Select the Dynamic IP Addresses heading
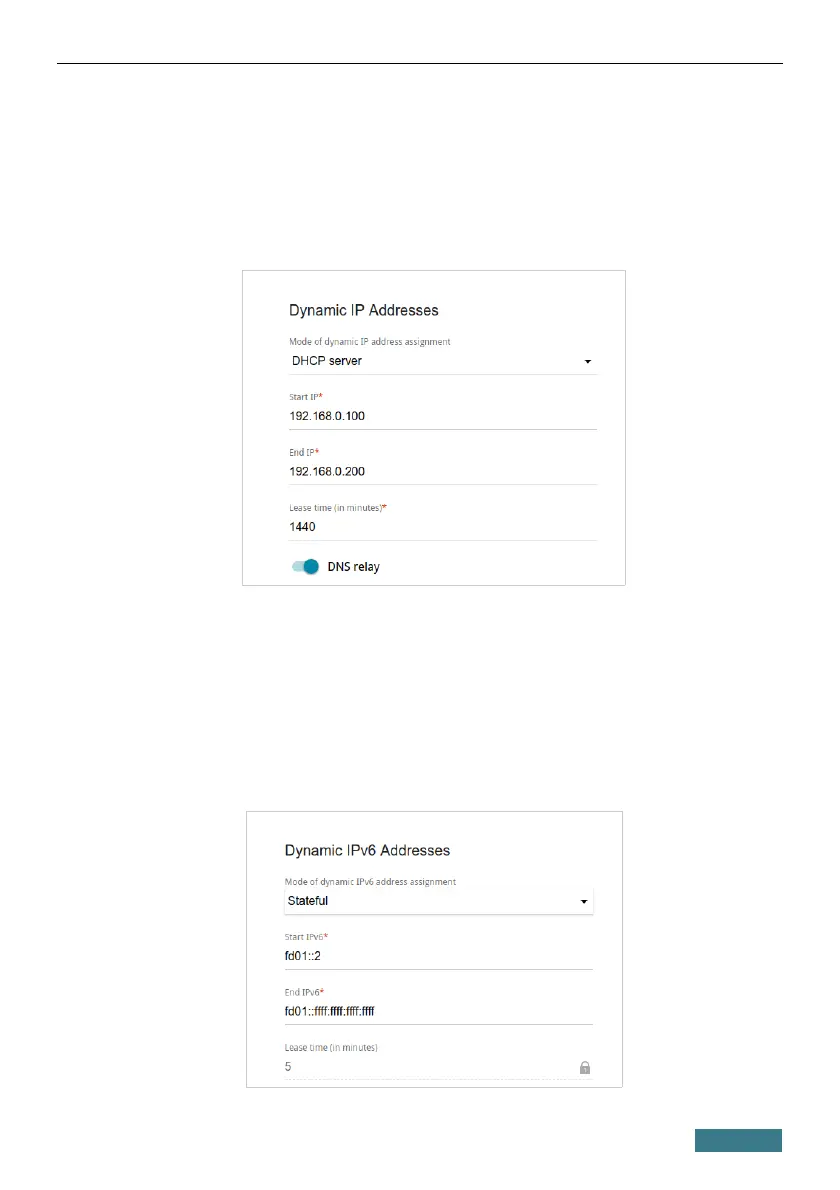The height and width of the screenshot is (1190, 840). click(x=364, y=310)
